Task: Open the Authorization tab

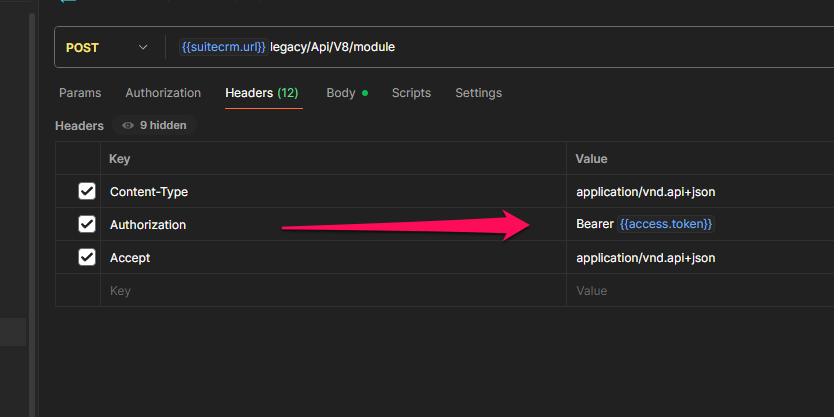Action: (163, 93)
